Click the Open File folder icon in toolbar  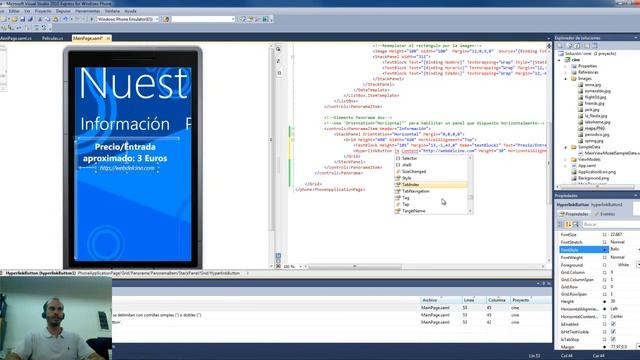14,19
